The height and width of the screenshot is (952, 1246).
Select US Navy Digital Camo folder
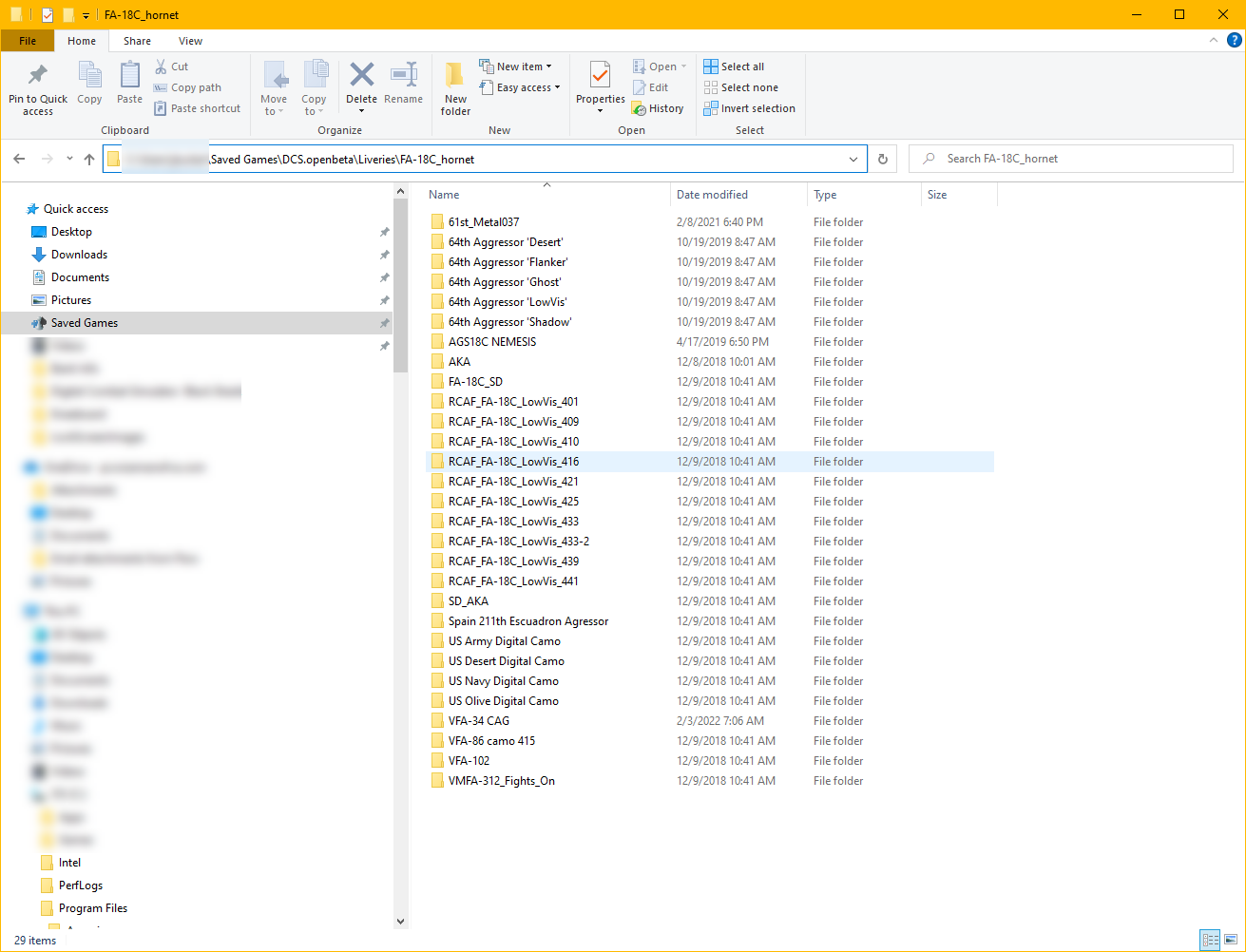pos(504,681)
